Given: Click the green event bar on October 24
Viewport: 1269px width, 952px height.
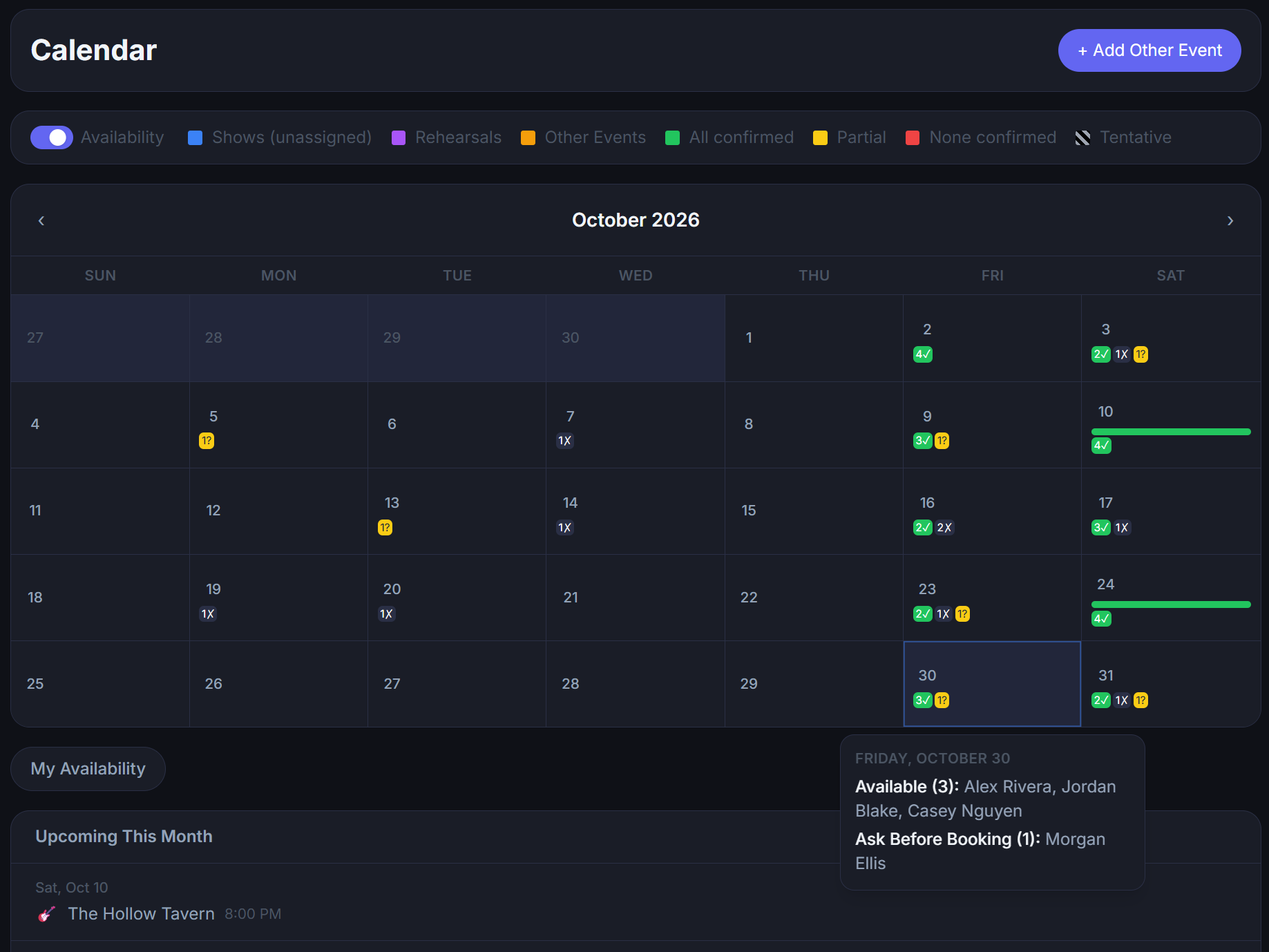Looking at the screenshot, I should (x=1171, y=604).
